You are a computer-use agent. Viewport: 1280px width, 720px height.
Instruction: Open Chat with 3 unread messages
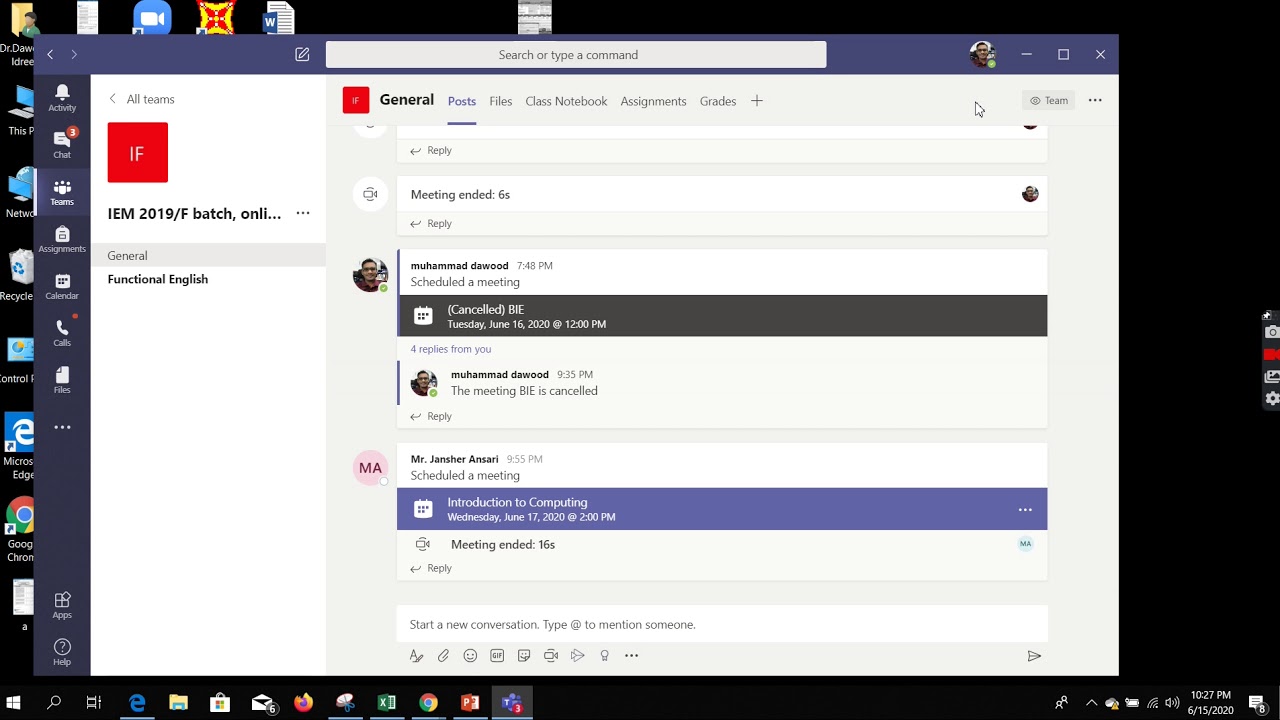(x=62, y=144)
